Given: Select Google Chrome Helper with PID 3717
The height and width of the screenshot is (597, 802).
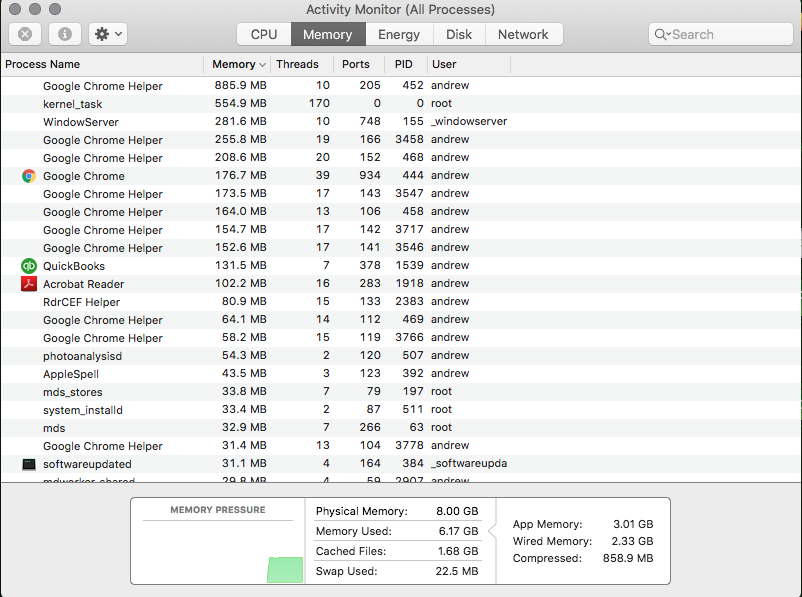Looking at the screenshot, I should pos(401,230).
